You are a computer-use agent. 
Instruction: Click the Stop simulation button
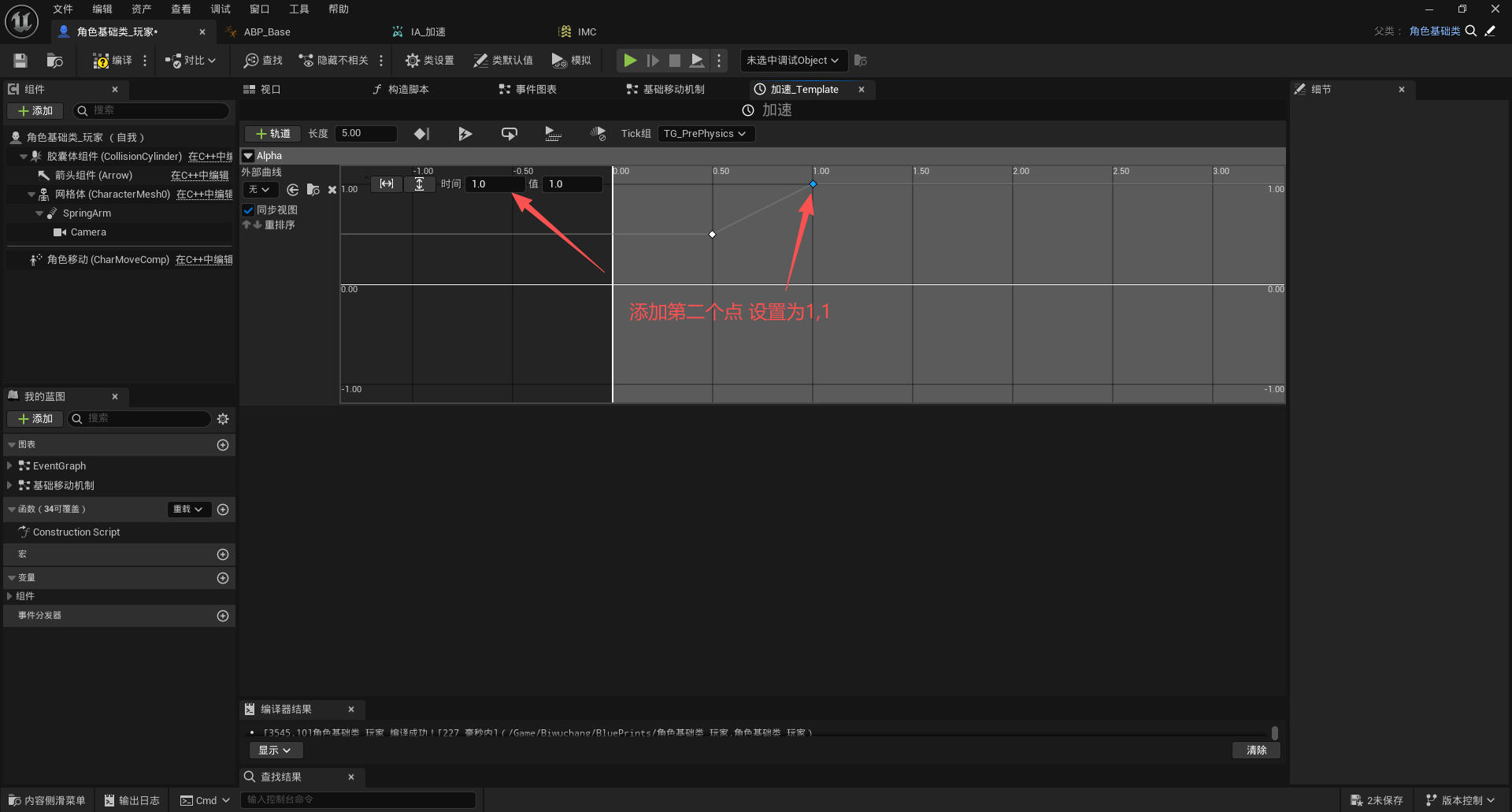675,61
